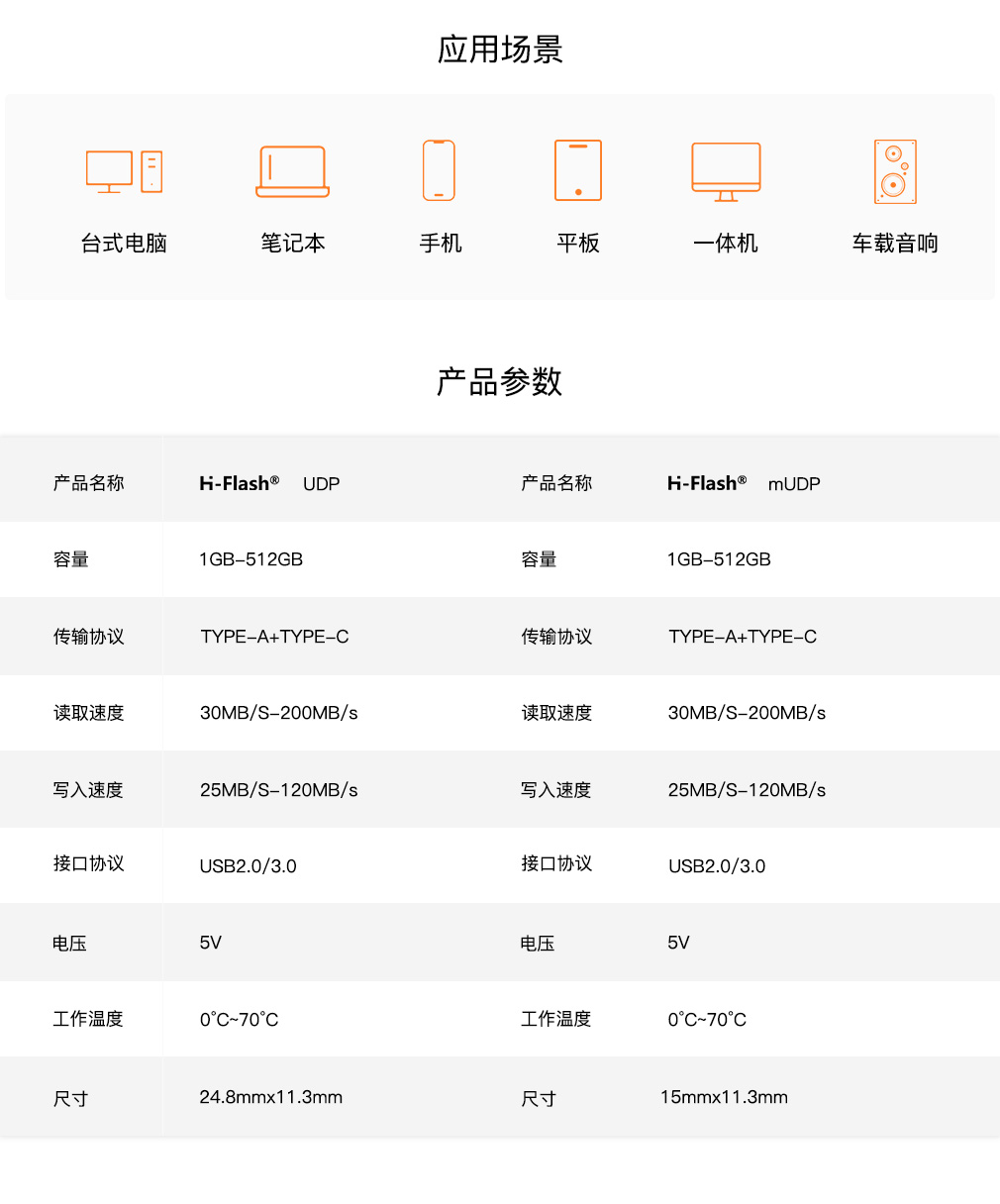The width and height of the screenshot is (1000, 1204).
Task: Select 5V voltage value for mUDP
Action: [678, 943]
